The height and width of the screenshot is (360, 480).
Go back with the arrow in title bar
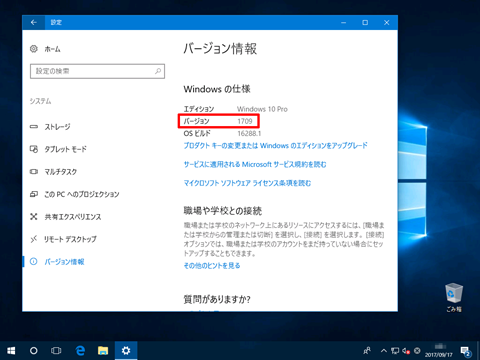[x=33, y=22]
